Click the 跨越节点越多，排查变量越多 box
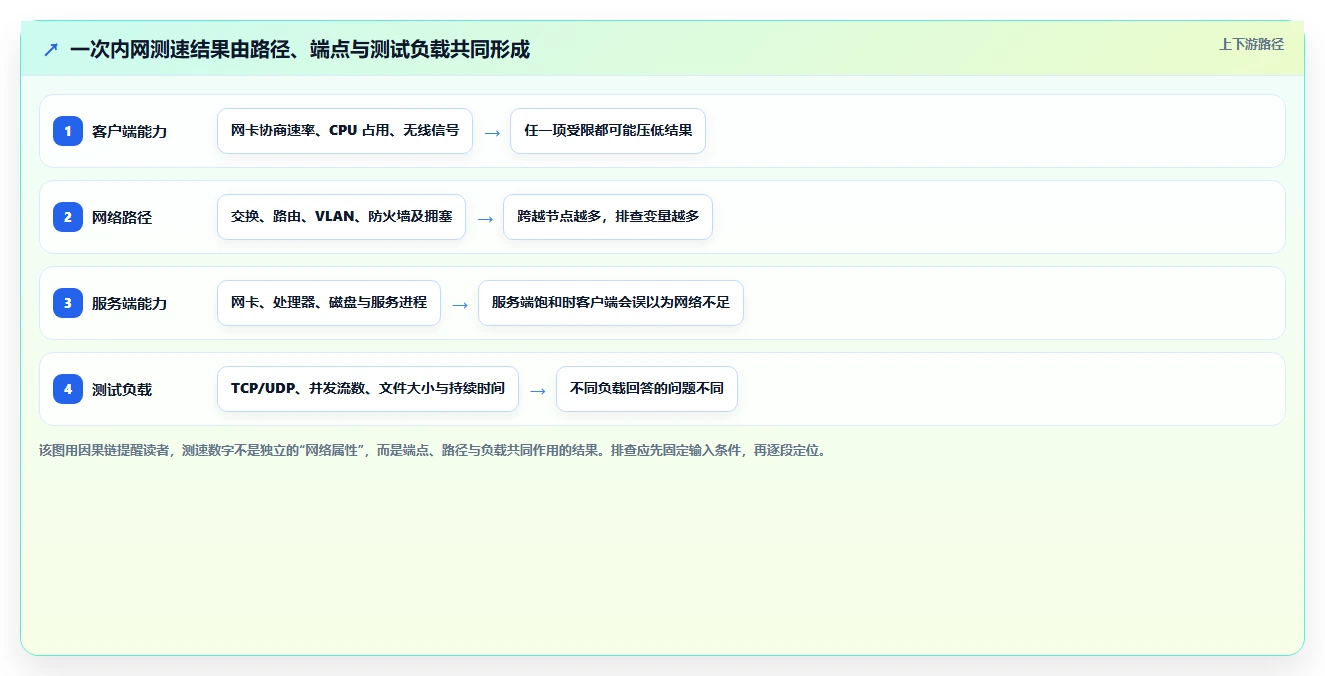This screenshot has width=1325, height=676. click(x=608, y=217)
